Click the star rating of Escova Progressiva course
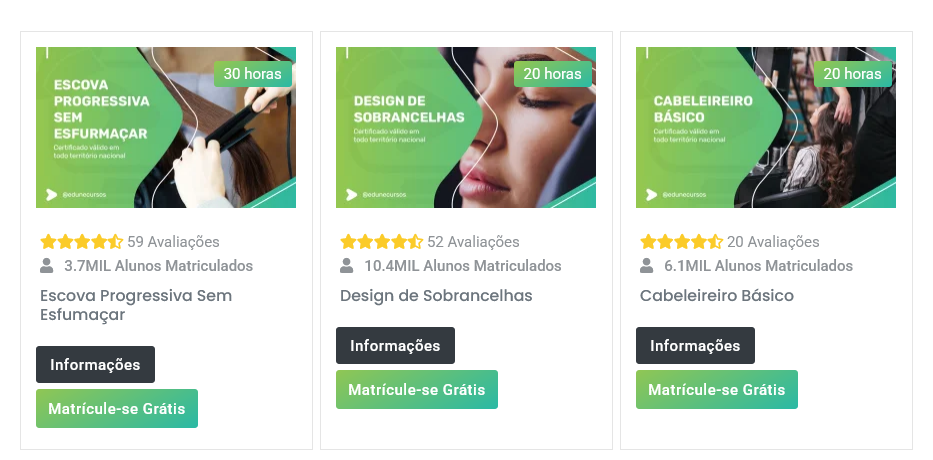Image resolution: width=933 pixels, height=460 pixels. tap(82, 242)
